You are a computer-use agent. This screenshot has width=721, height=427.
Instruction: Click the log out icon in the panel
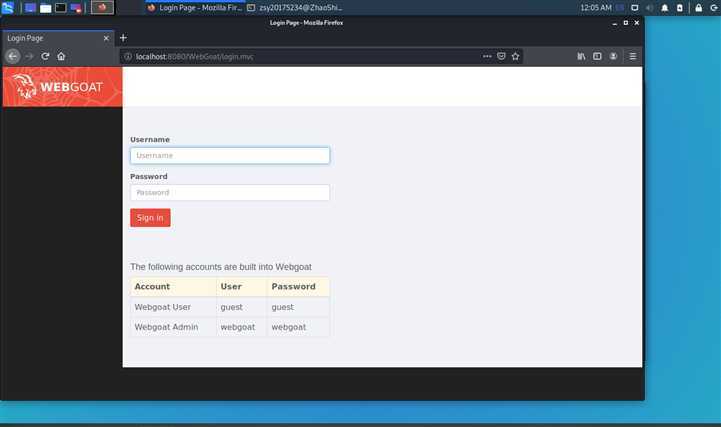click(x=714, y=8)
